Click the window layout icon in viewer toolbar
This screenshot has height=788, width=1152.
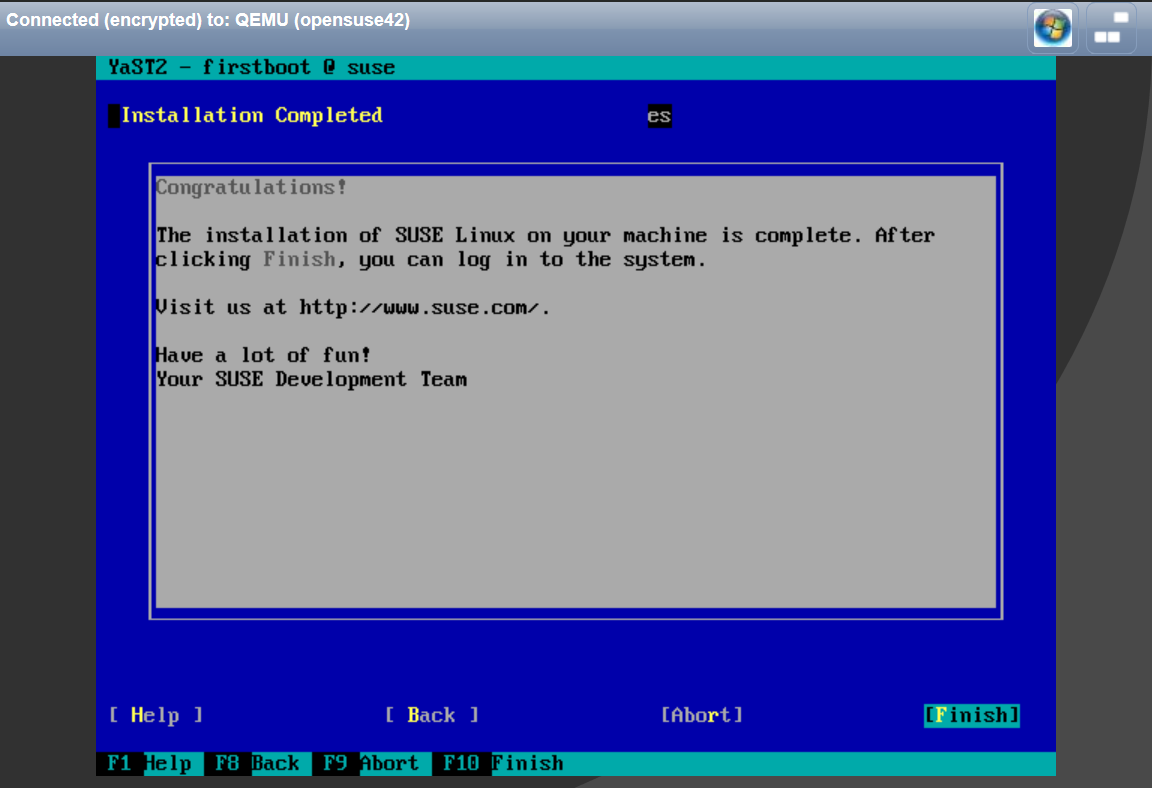[1111, 28]
